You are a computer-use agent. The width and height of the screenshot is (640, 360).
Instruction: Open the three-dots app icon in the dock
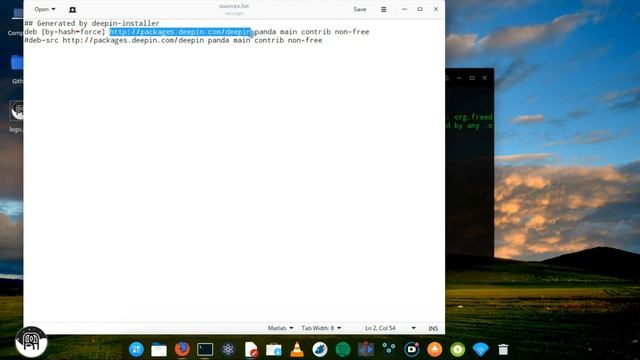[x=389, y=349]
